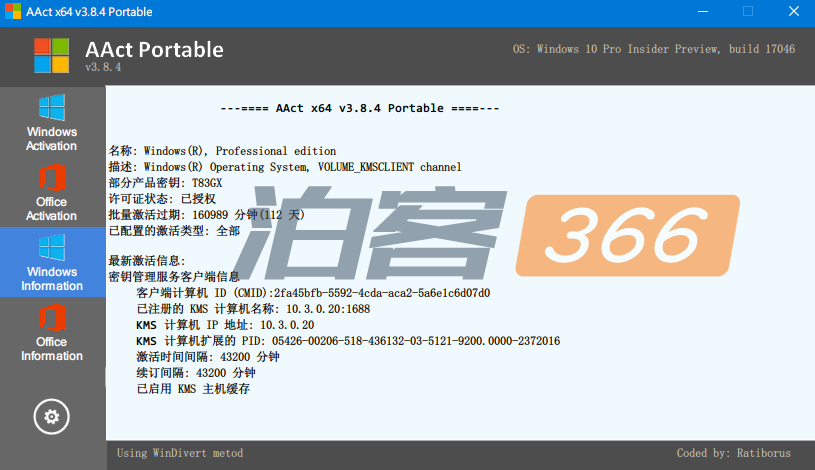Click the '续订间隔: 43200 分钟' line
The height and width of the screenshot is (470, 815).
click(x=196, y=373)
